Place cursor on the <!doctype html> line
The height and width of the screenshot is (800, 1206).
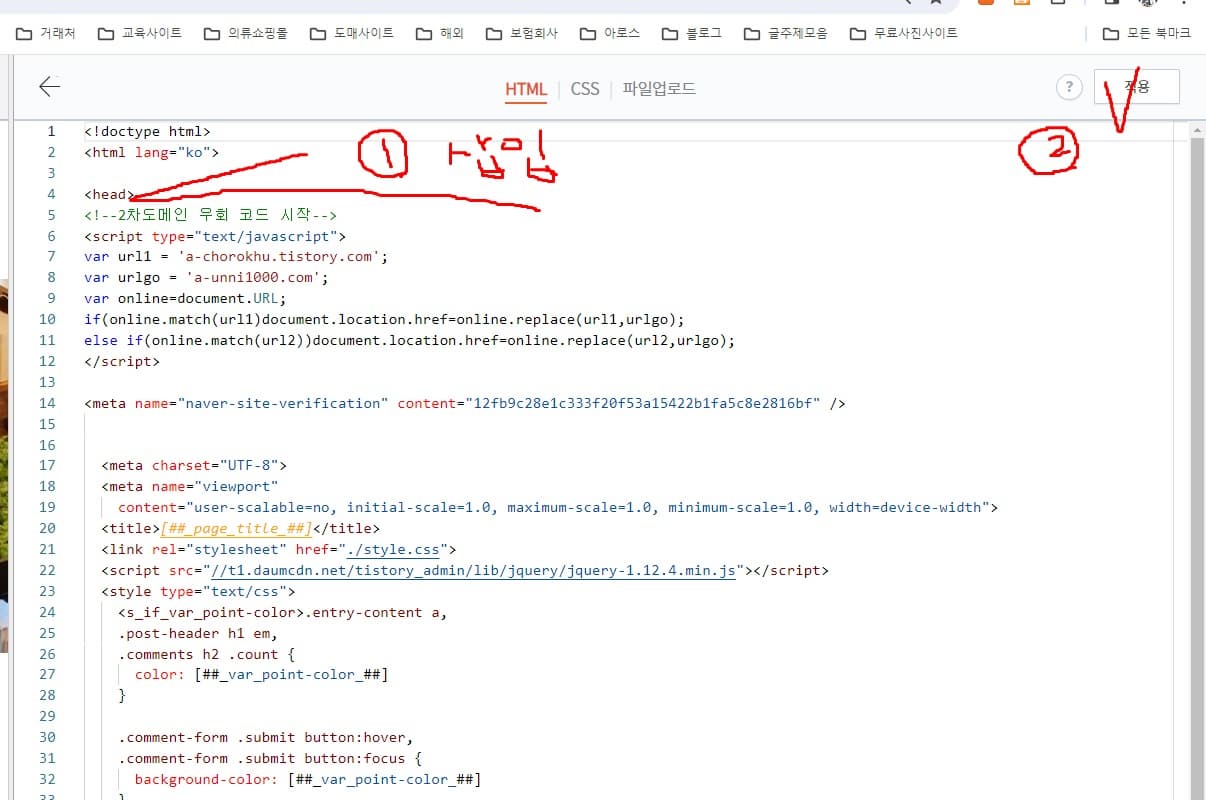(147, 131)
